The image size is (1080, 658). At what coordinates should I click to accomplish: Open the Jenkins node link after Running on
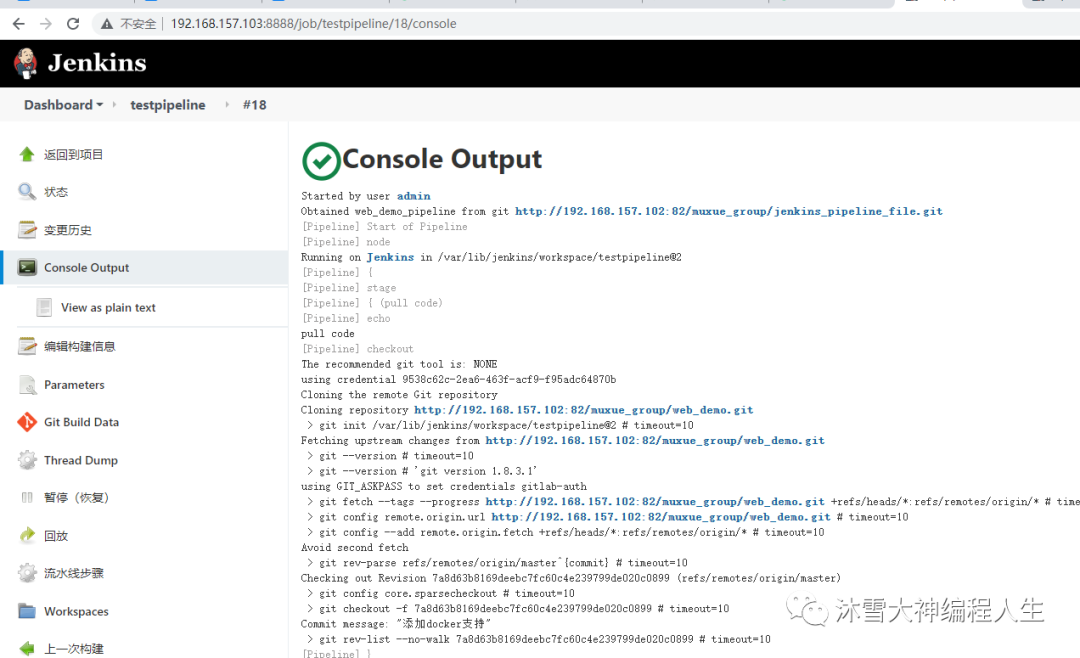point(390,257)
